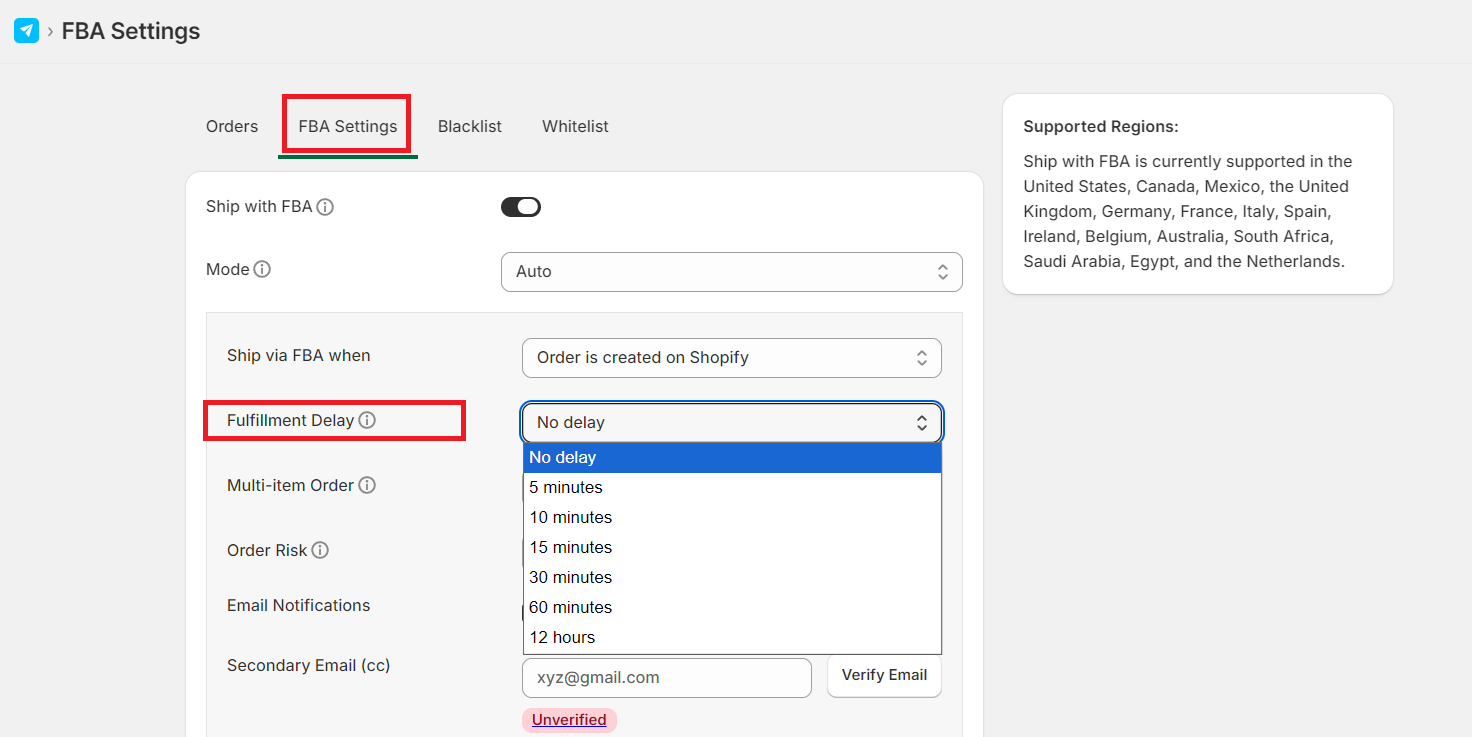Pick the 60 minutes option
Screen dimensions: 1472x737
click(570, 608)
